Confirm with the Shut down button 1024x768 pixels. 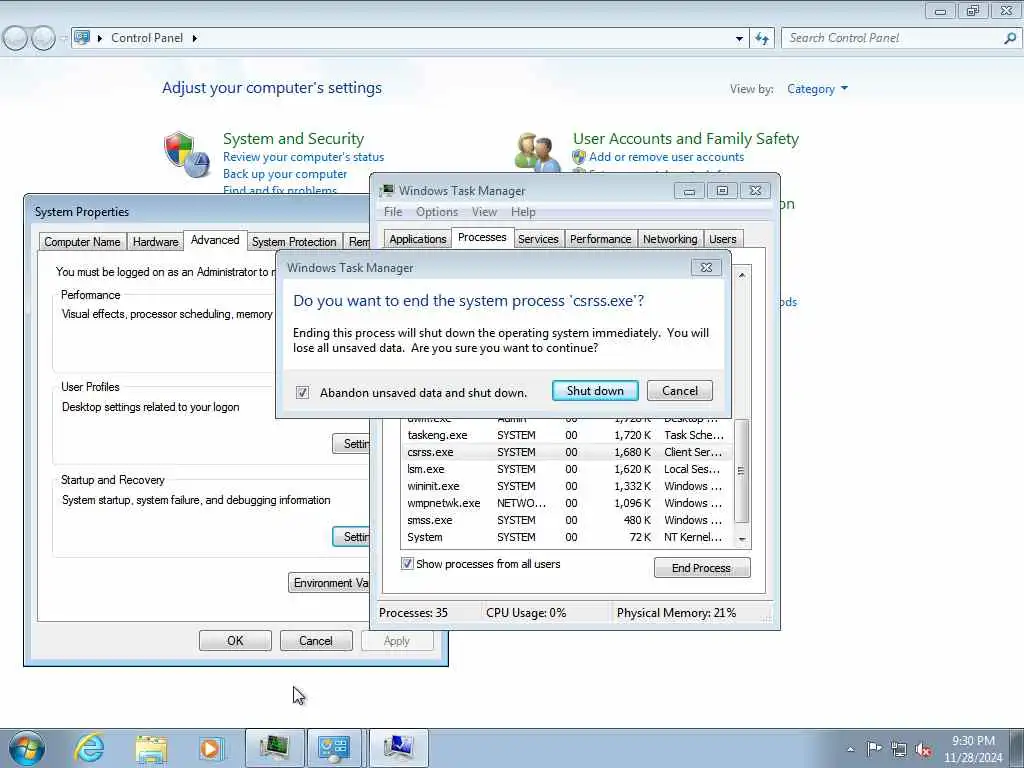(x=595, y=391)
